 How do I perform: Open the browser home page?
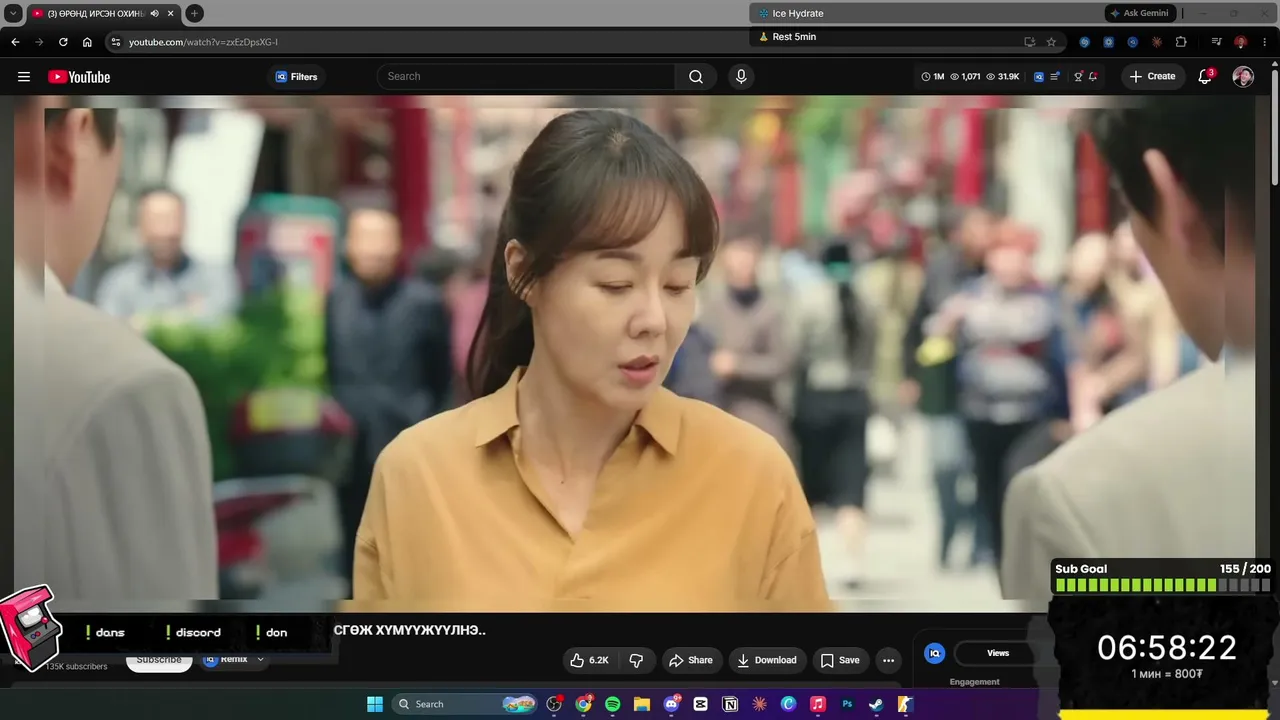87,42
